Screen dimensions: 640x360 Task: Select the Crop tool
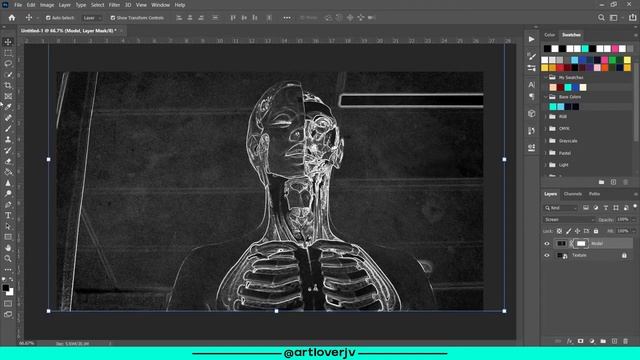coord(8,85)
